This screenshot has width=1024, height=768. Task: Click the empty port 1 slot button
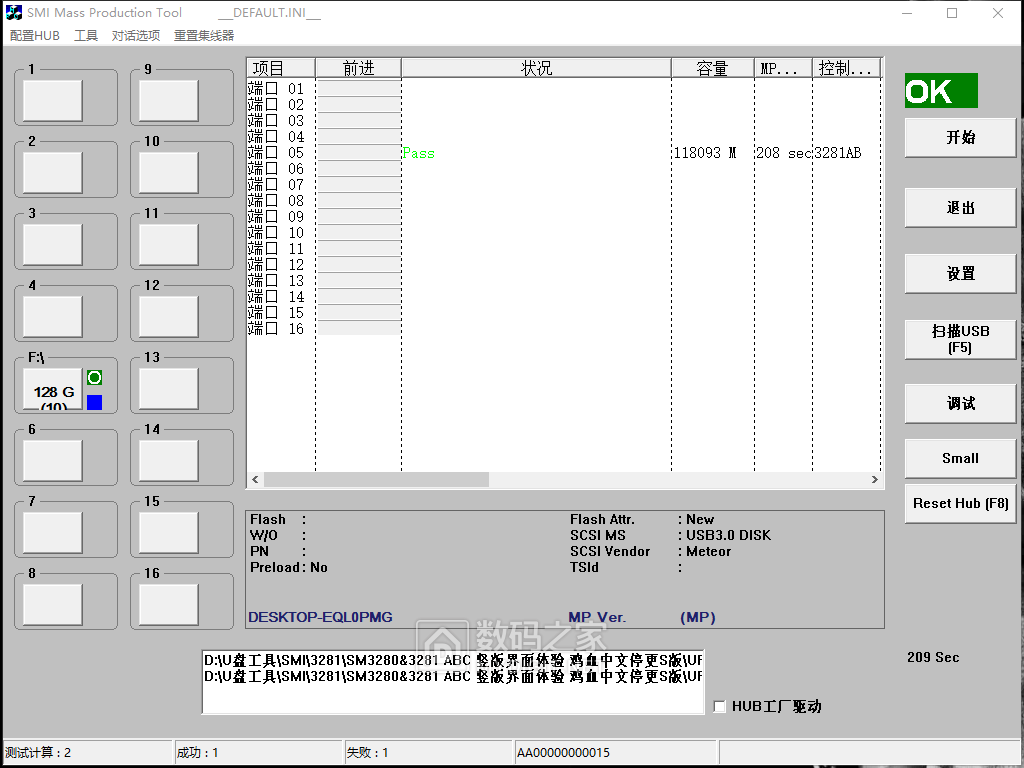[x=53, y=100]
